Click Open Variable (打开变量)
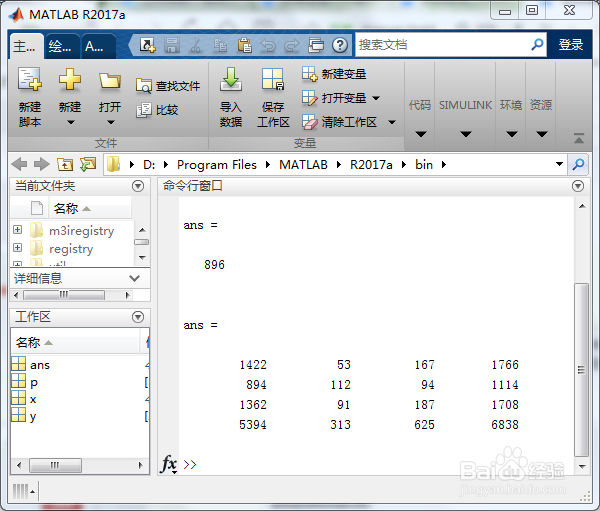This screenshot has width=600, height=511. click(334, 98)
